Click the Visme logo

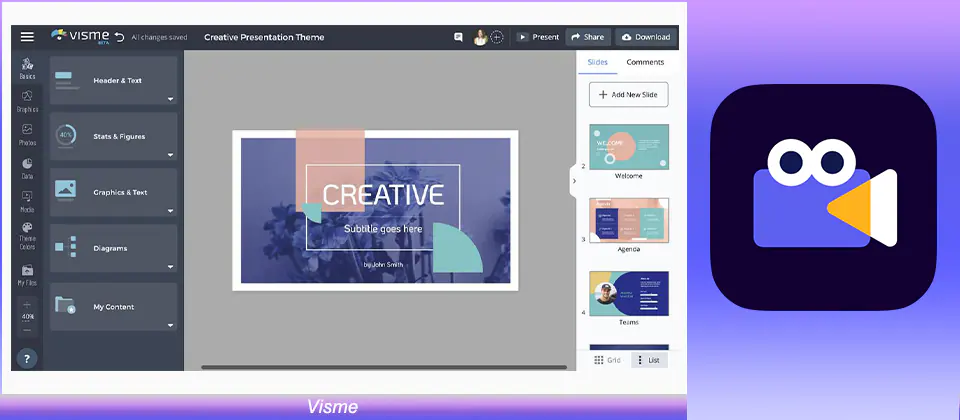tap(80, 36)
